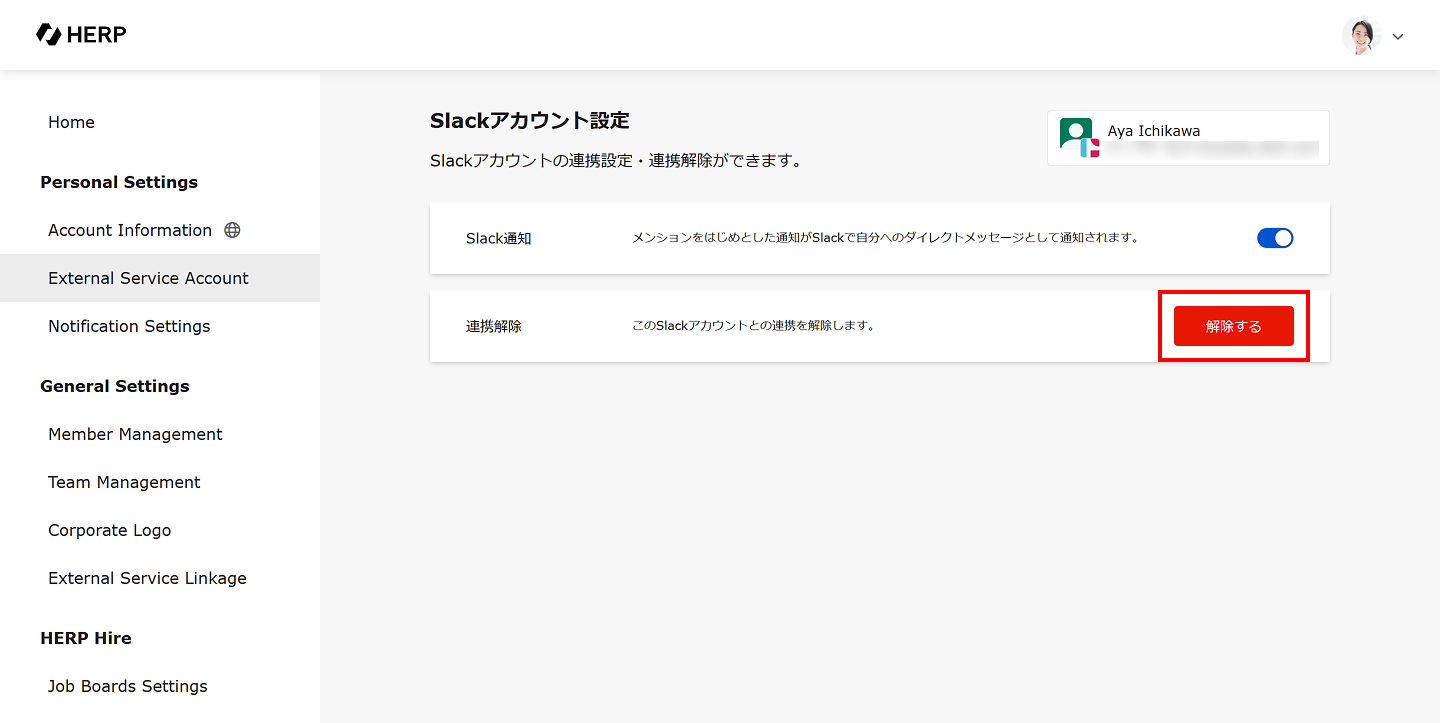Select External Service Account menu item

[x=160, y=278]
